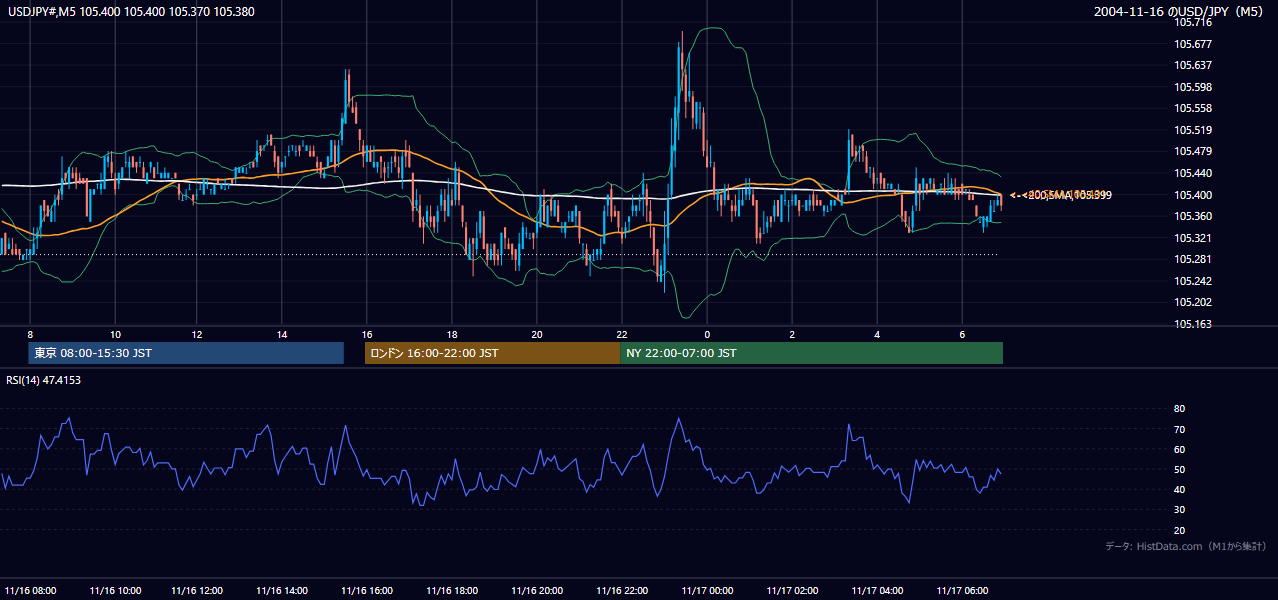Click price axis label 105.637

(1192, 65)
